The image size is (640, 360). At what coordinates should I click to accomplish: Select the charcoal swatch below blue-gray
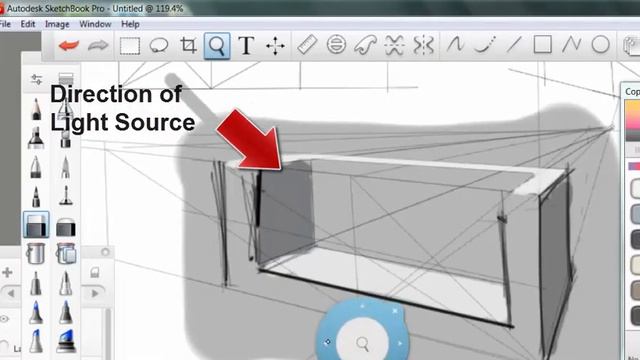point(636,240)
